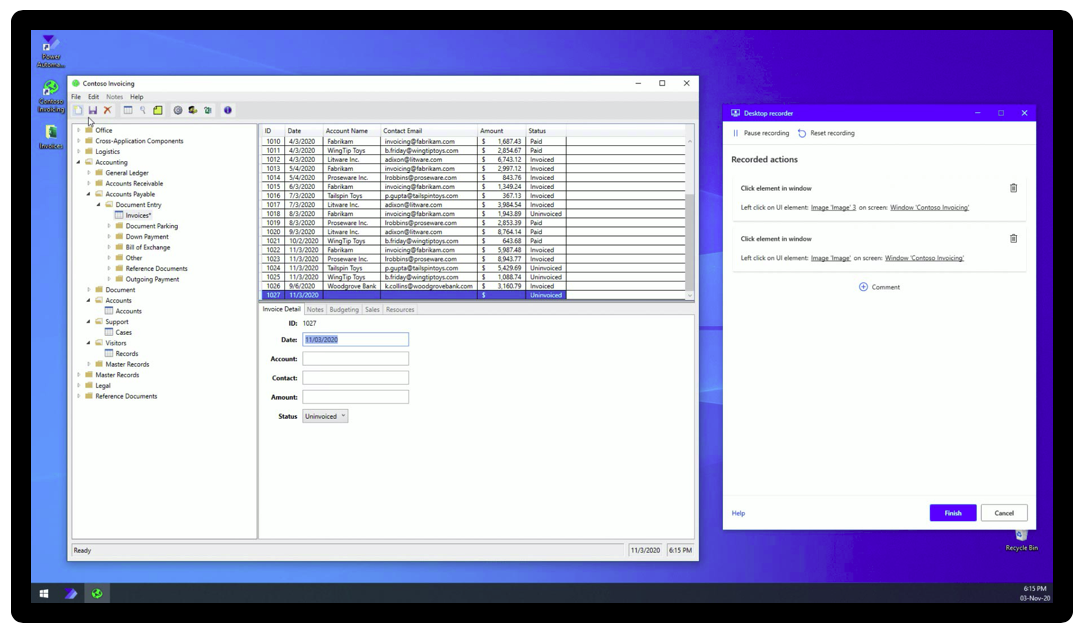Open the File menu
The width and height of the screenshot is (1087, 634).
pos(76,97)
